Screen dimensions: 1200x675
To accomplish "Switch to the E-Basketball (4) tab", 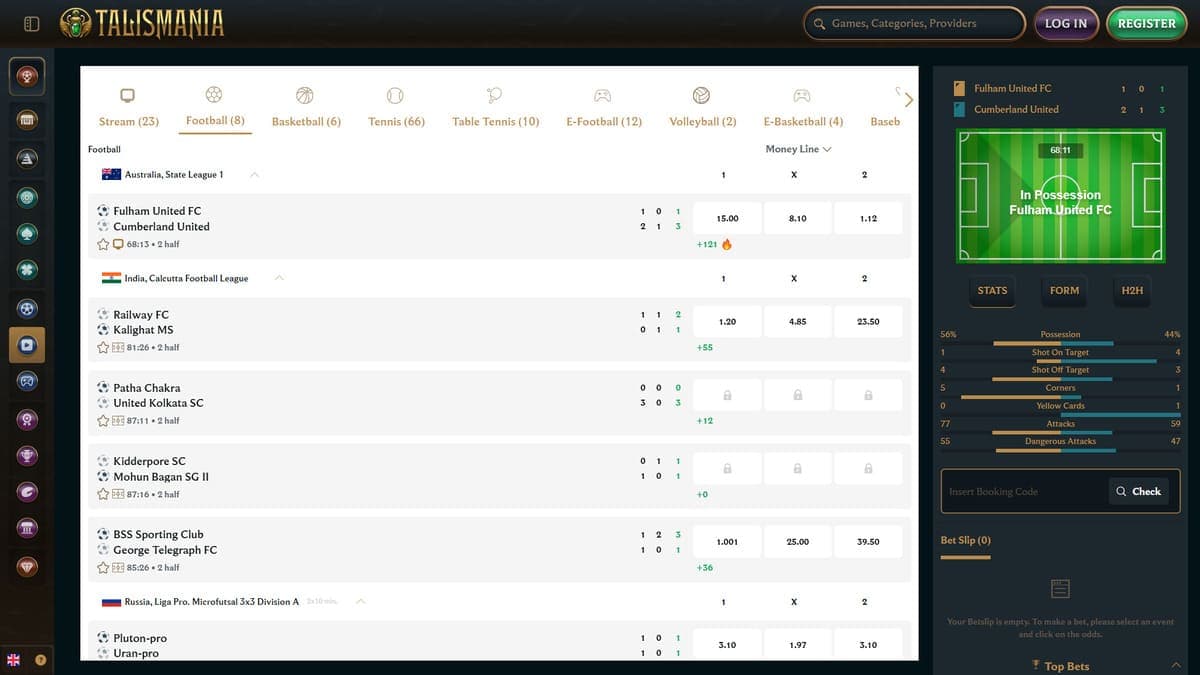I will [x=803, y=109].
